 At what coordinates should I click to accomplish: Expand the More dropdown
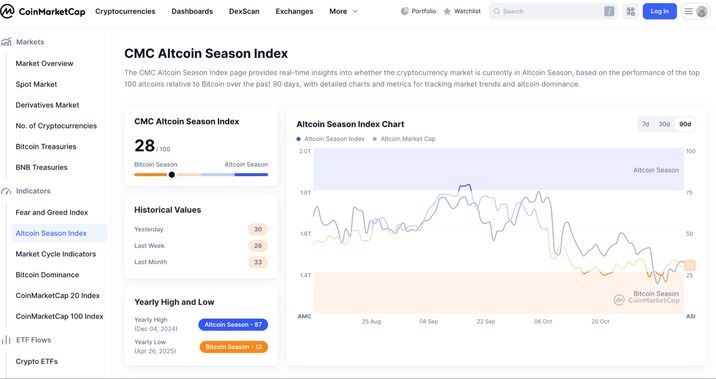(x=343, y=11)
